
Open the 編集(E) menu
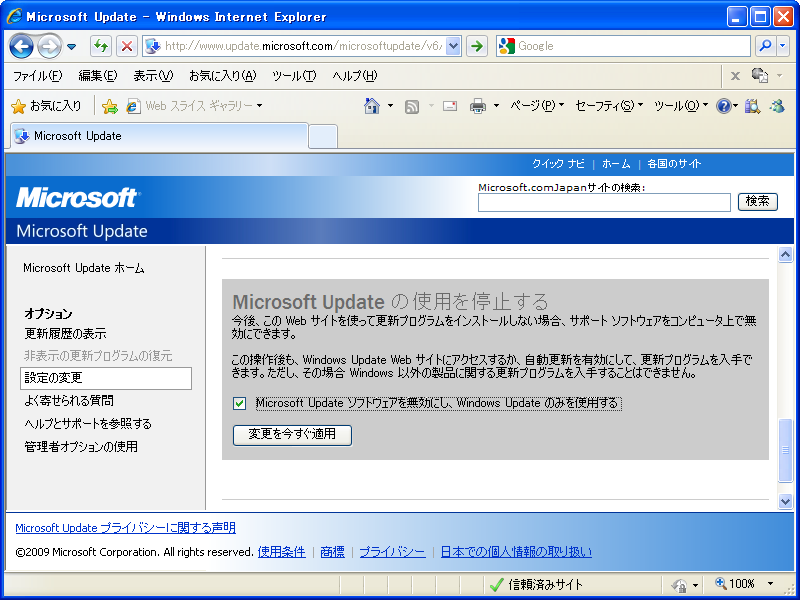[x=98, y=76]
